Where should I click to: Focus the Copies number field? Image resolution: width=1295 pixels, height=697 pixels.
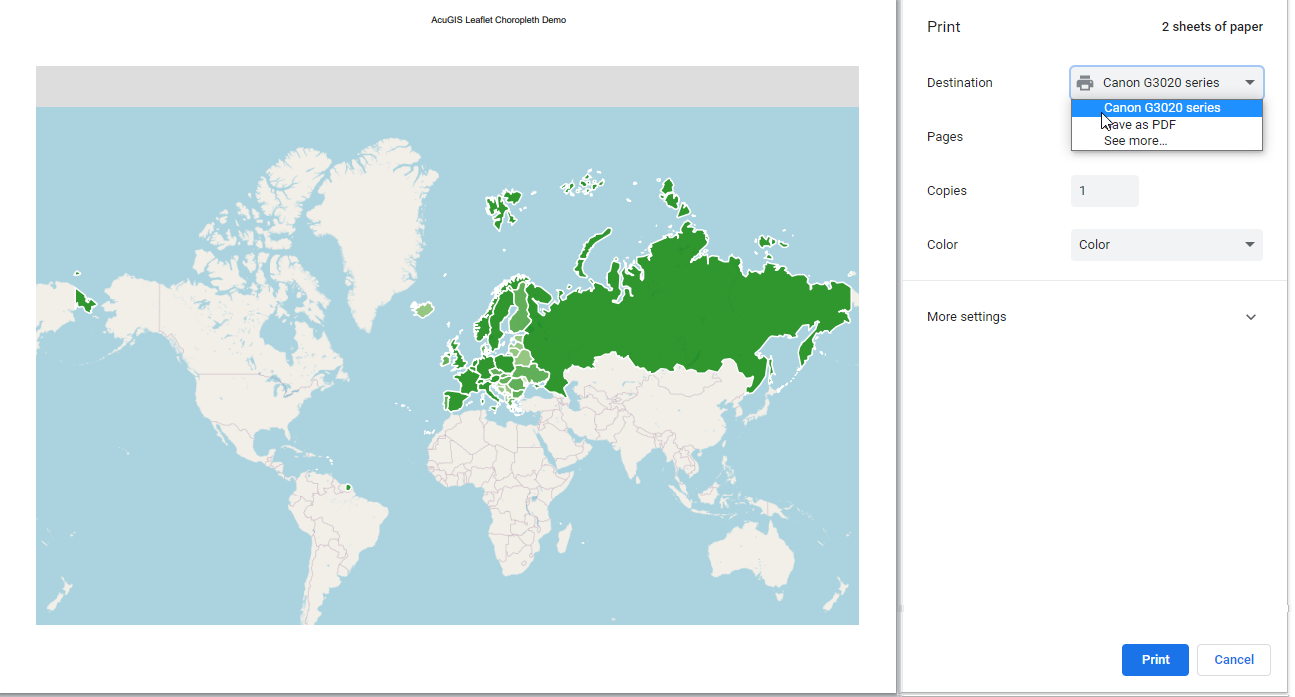pyautogui.click(x=1104, y=191)
